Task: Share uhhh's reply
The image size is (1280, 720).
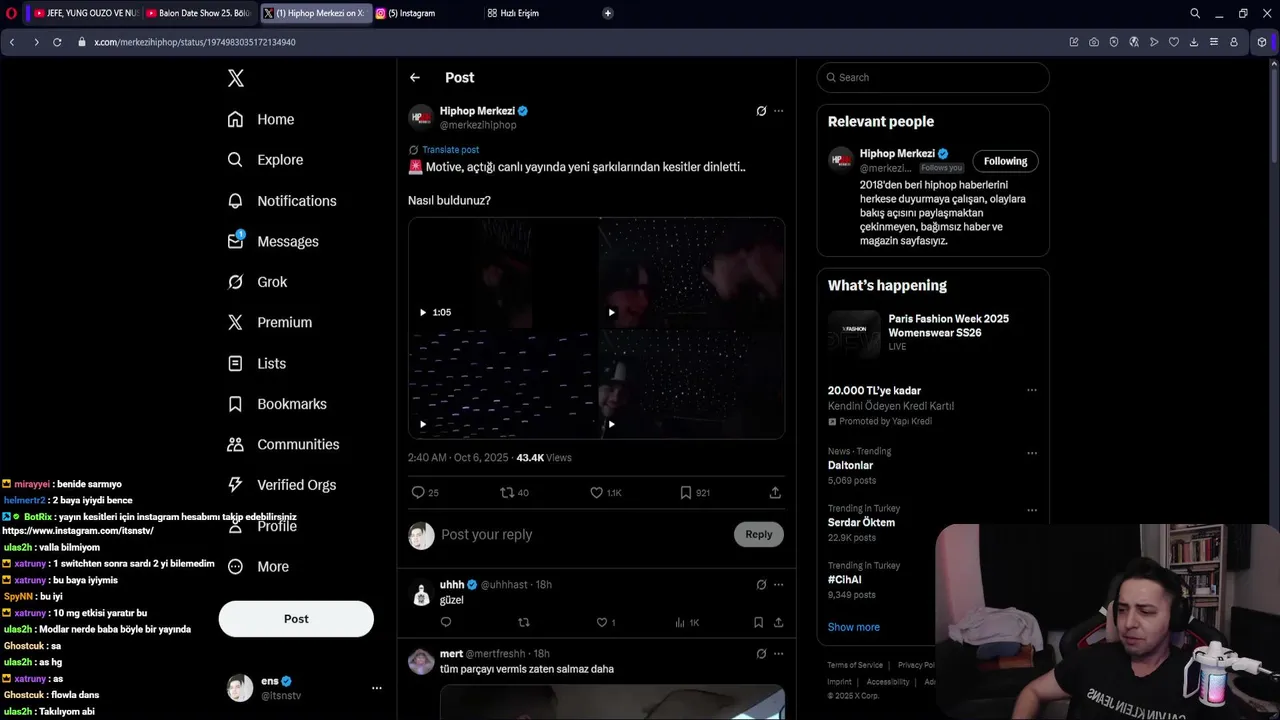Action: point(778,622)
